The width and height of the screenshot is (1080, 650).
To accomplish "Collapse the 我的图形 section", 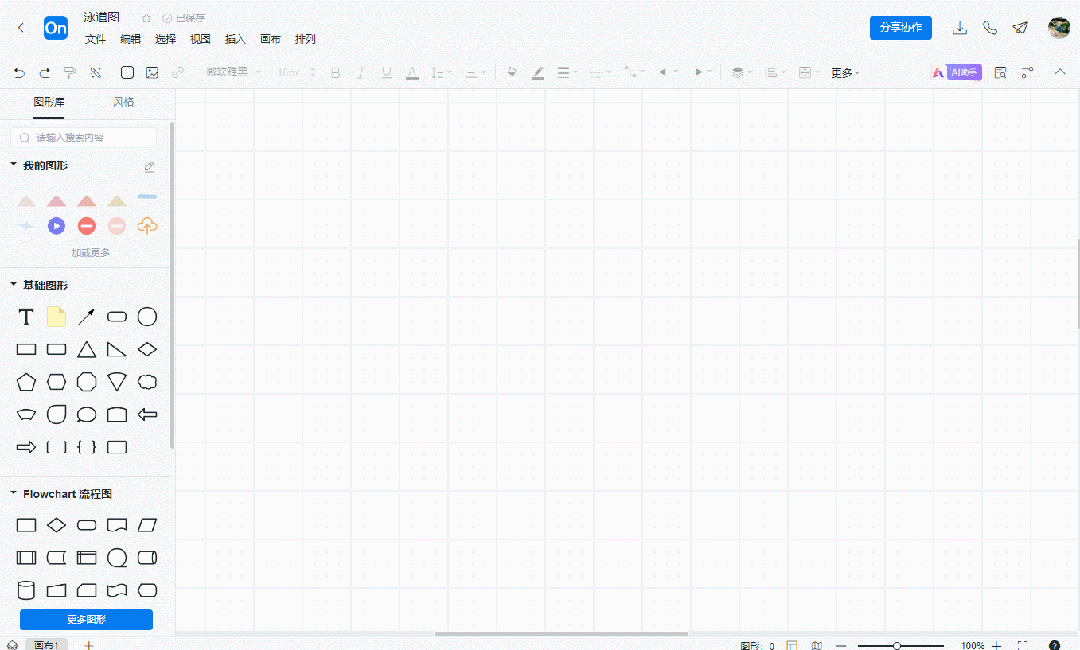I will tap(13, 164).
